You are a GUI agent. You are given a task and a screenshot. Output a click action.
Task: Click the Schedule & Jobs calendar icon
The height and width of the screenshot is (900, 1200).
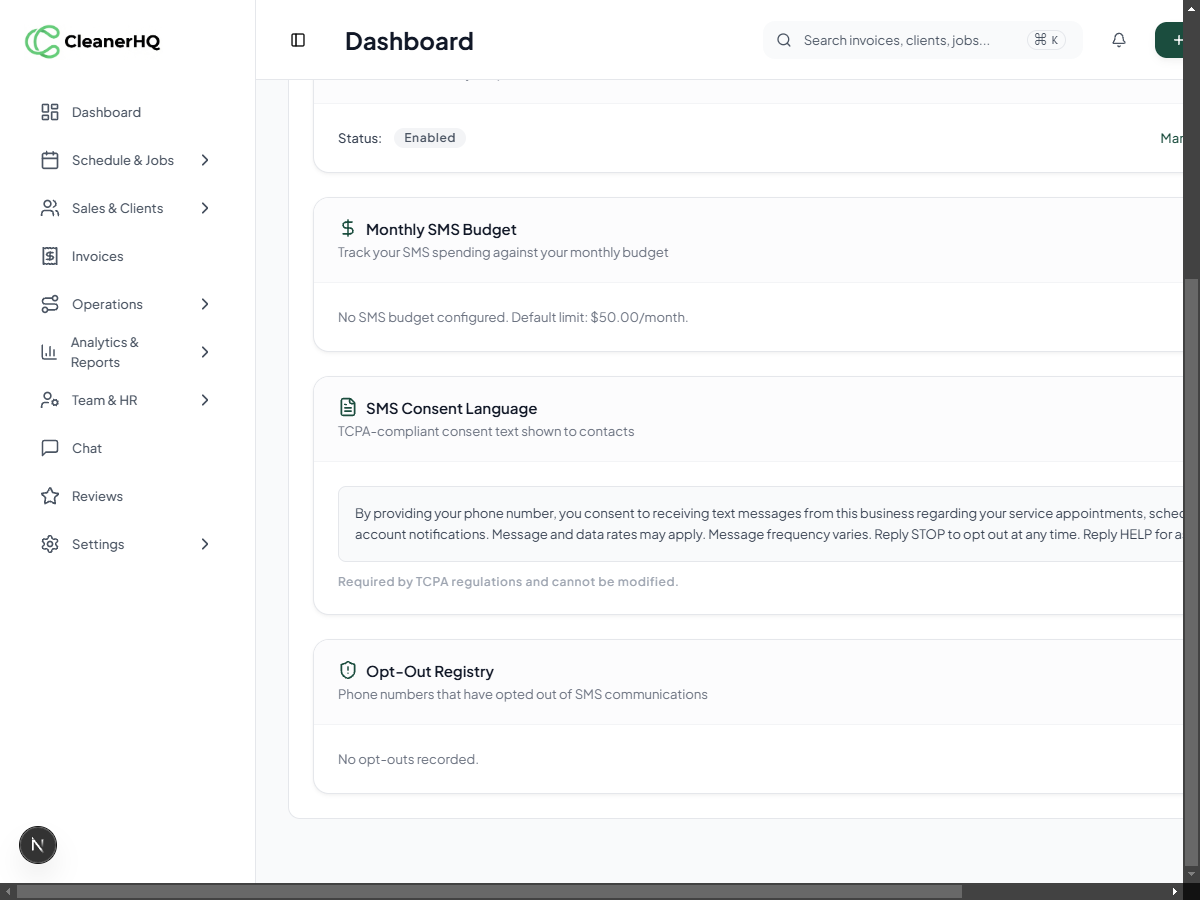click(50, 160)
